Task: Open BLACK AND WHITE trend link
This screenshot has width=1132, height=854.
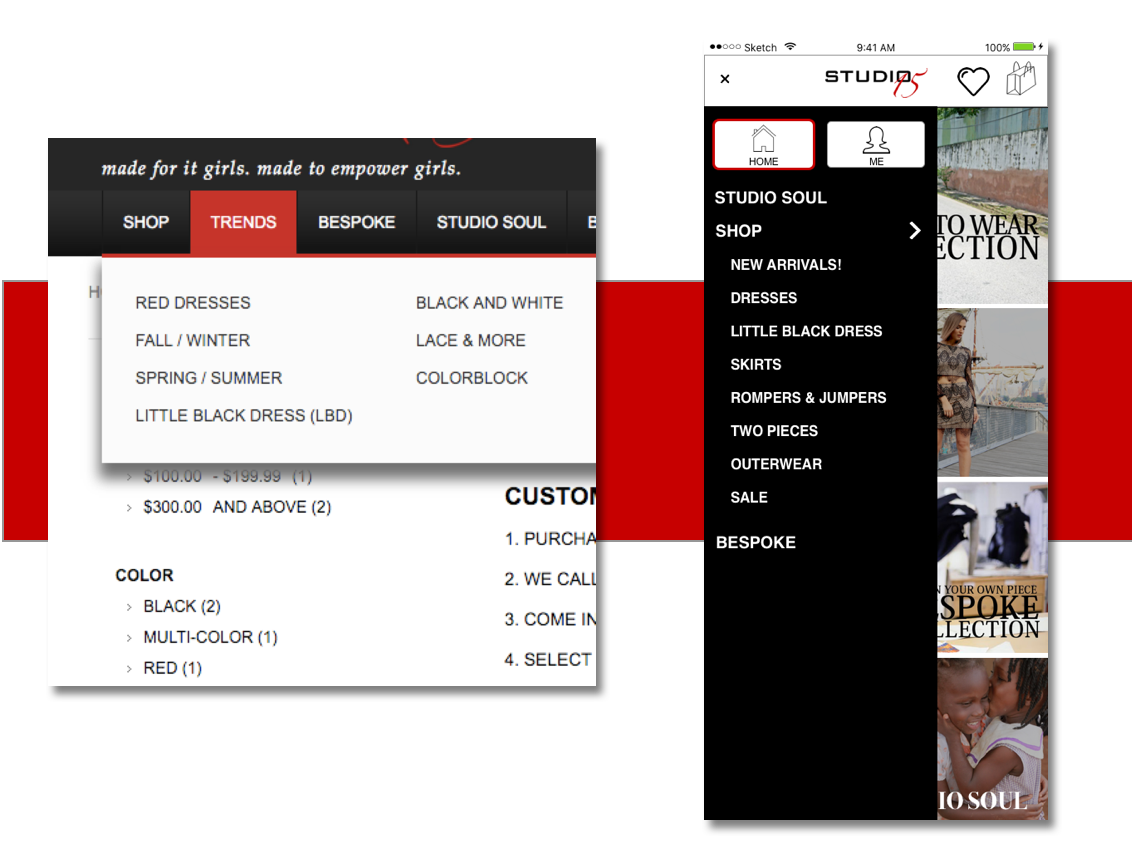Action: point(489,303)
